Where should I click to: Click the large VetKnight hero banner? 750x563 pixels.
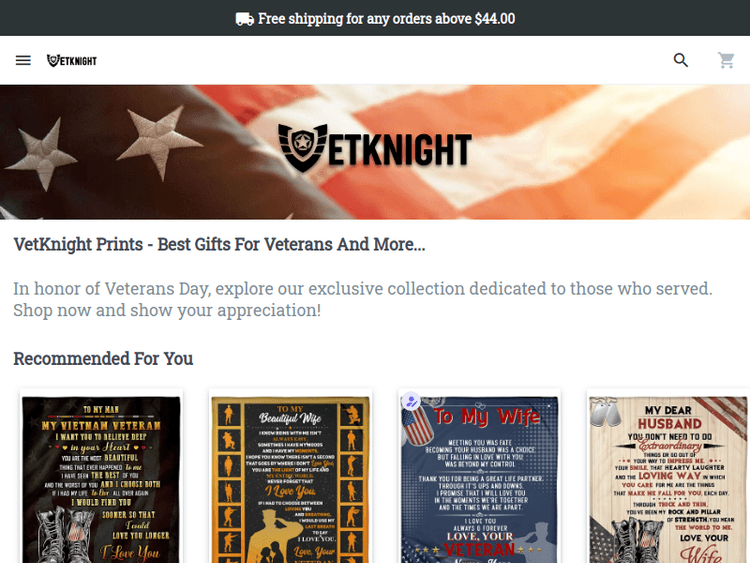375,152
